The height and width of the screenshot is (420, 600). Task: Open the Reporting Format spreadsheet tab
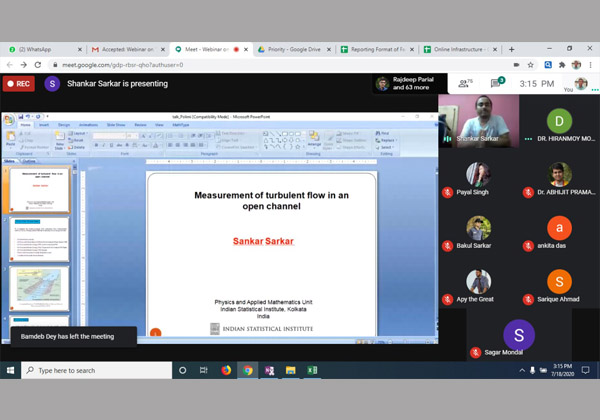(x=376, y=48)
